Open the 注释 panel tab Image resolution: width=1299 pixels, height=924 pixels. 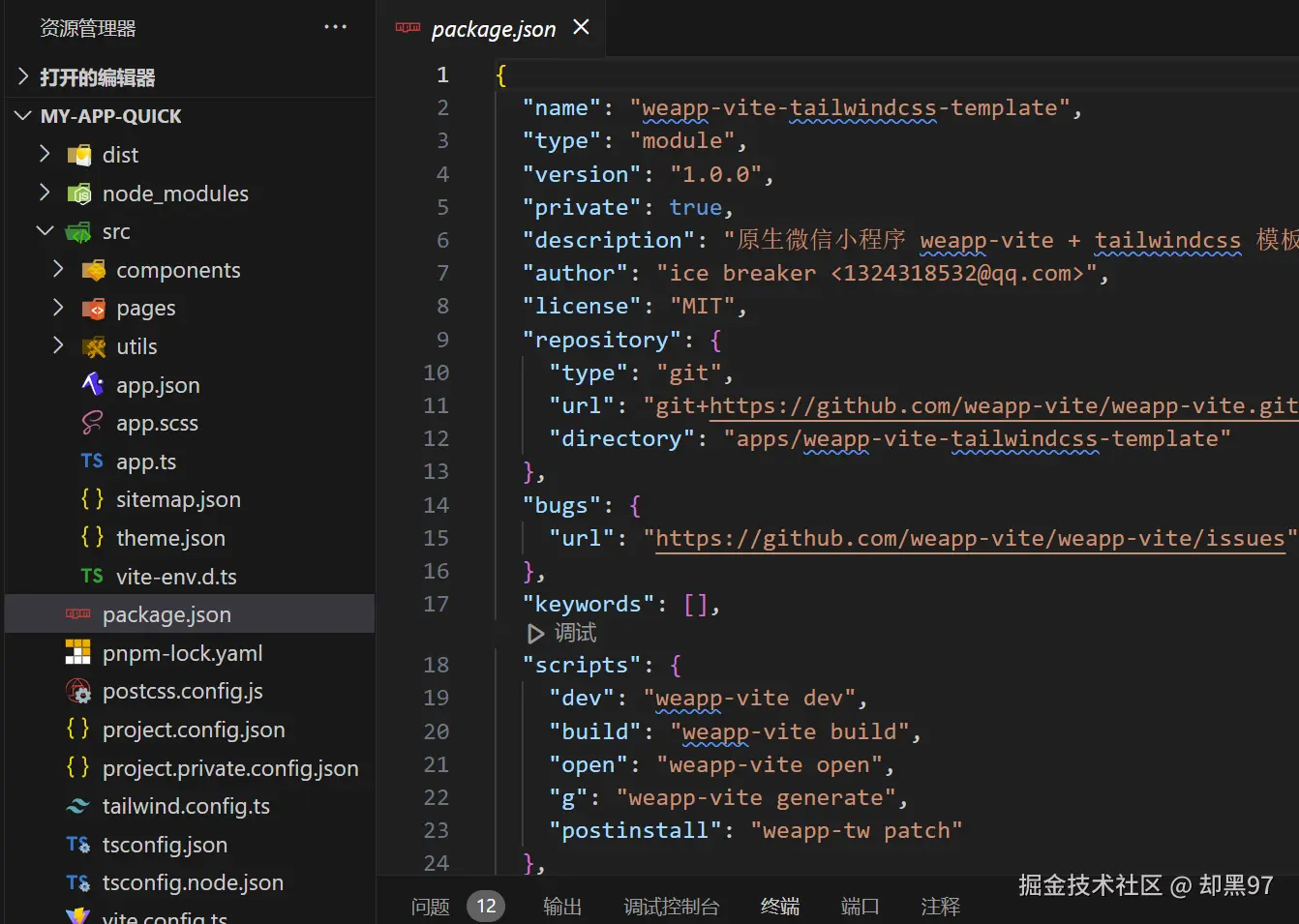941,907
